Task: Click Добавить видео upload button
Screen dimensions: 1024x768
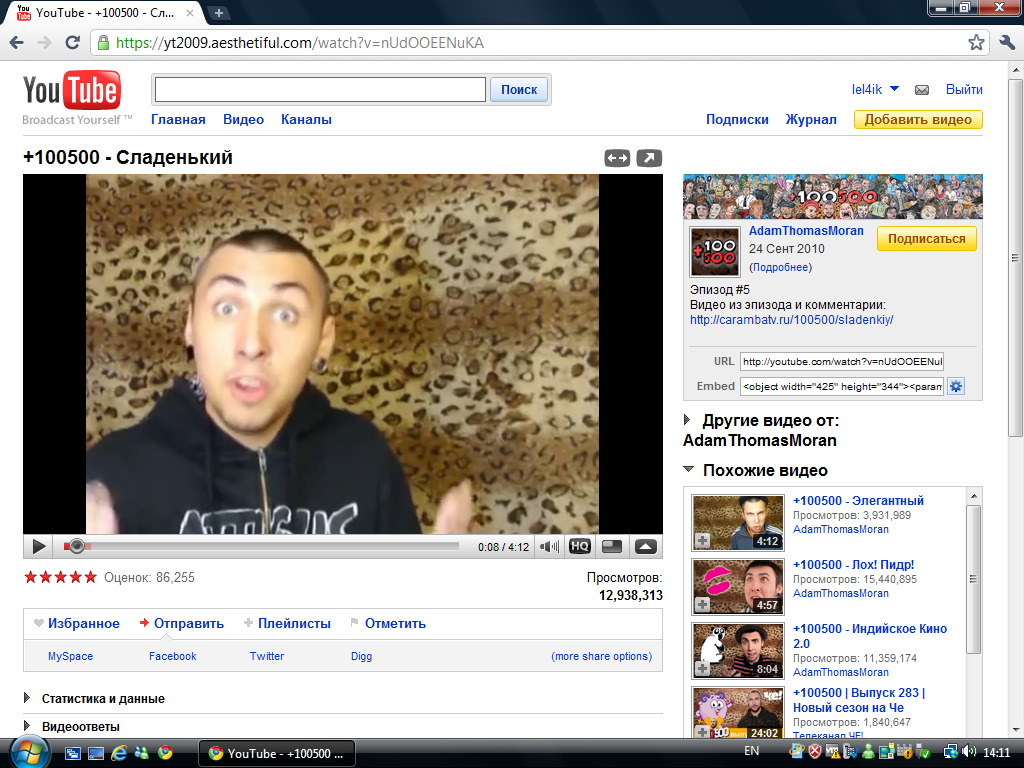Action: click(918, 120)
